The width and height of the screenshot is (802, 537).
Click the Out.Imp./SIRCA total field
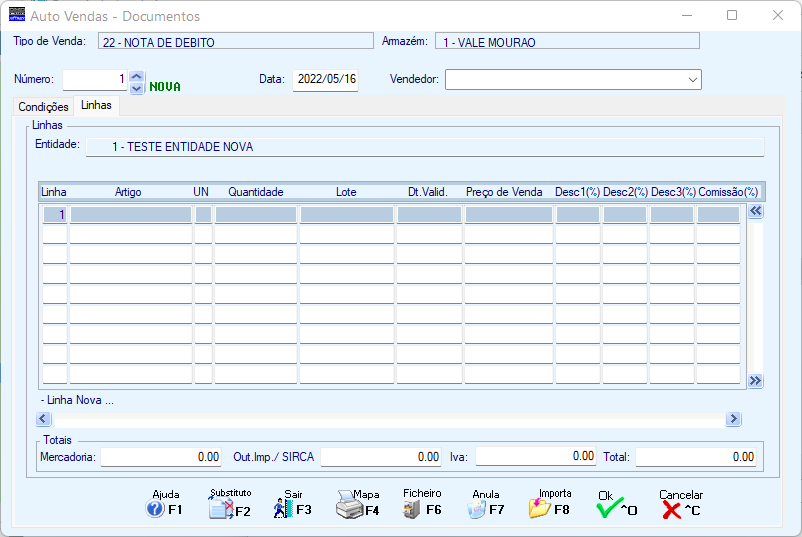pyautogui.click(x=381, y=457)
